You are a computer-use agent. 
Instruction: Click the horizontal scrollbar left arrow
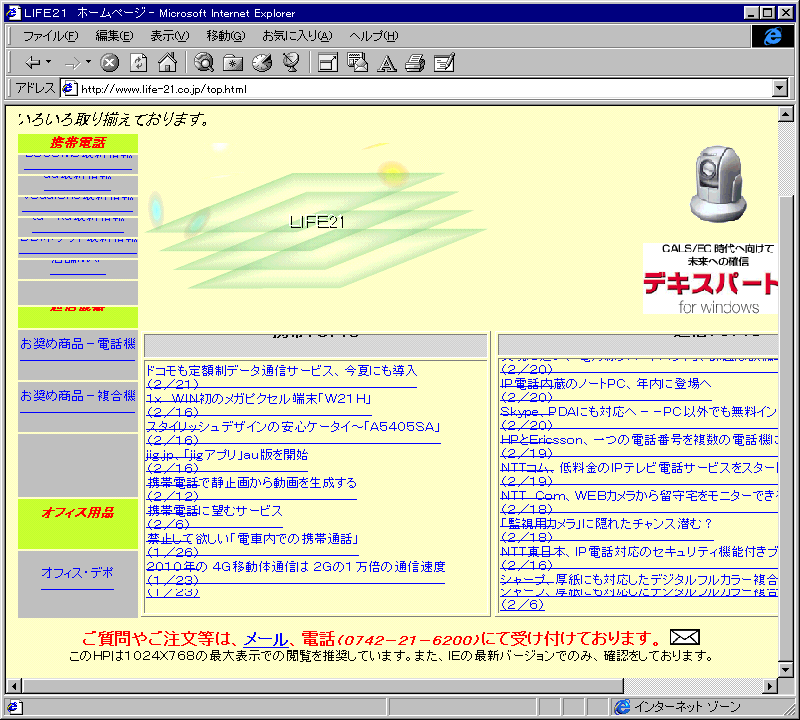tap(15, 686)
